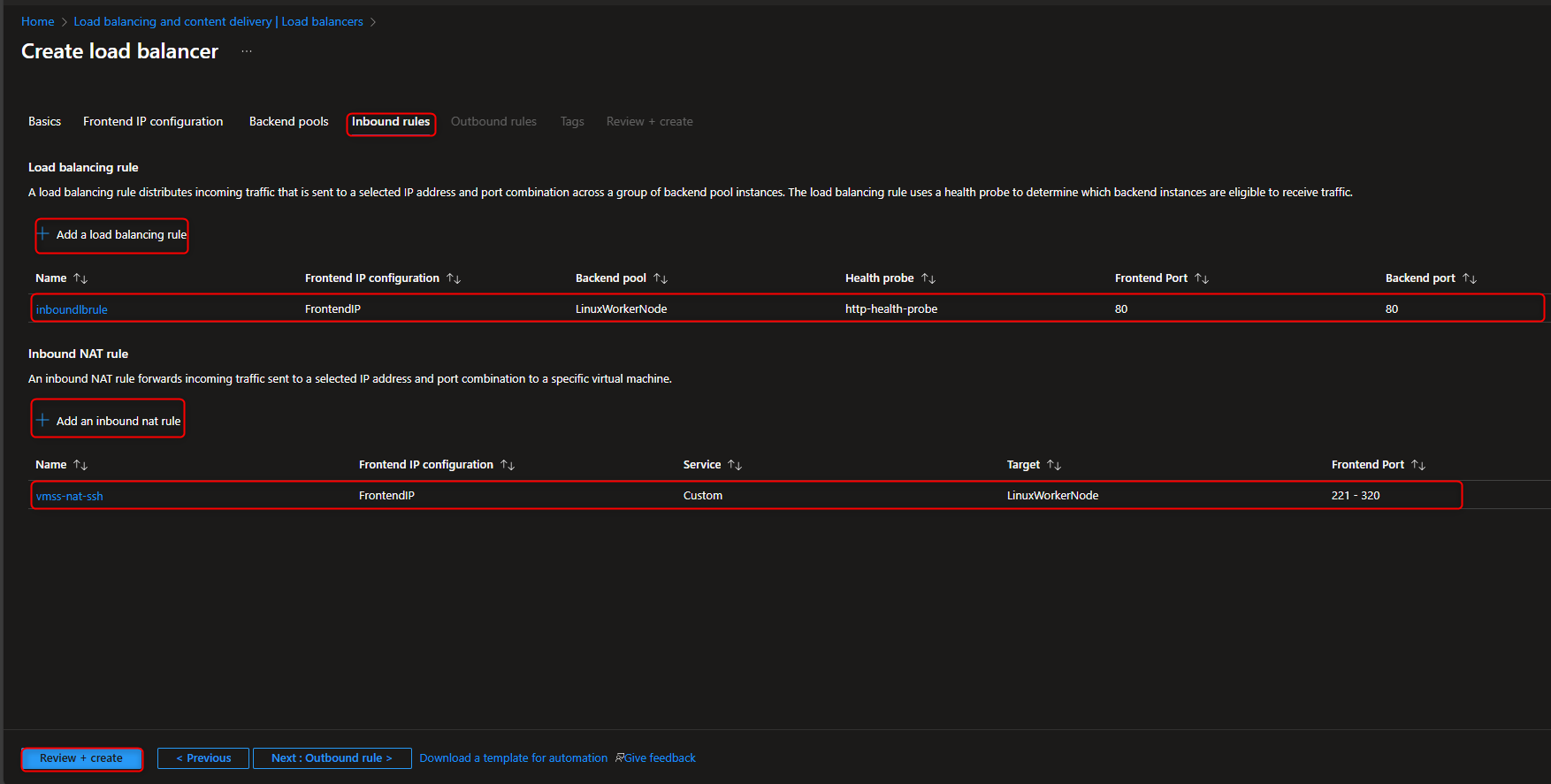Screen dimensions: 1551x784
Task: Open the vmss-nat-ssh rule link
Action: point(69,496)
